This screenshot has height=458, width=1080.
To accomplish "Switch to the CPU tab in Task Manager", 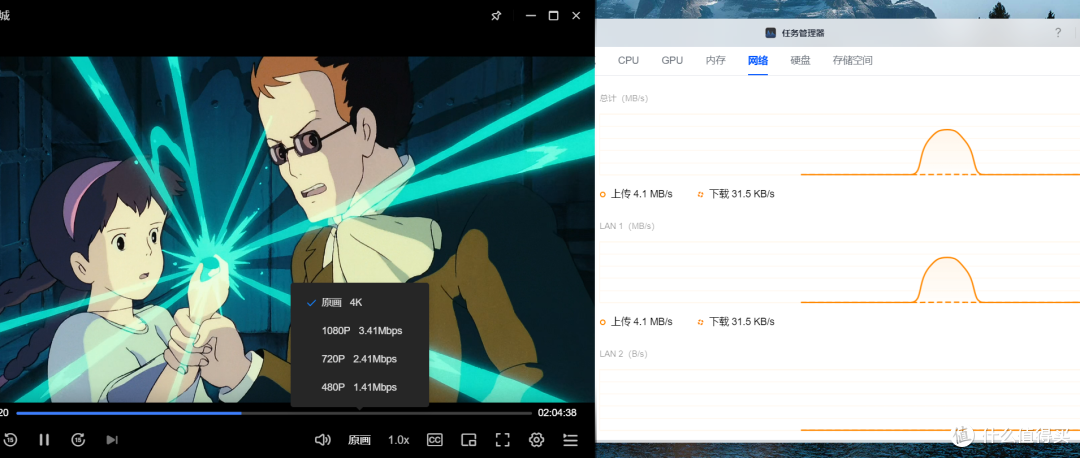I will tap(628, 61).
